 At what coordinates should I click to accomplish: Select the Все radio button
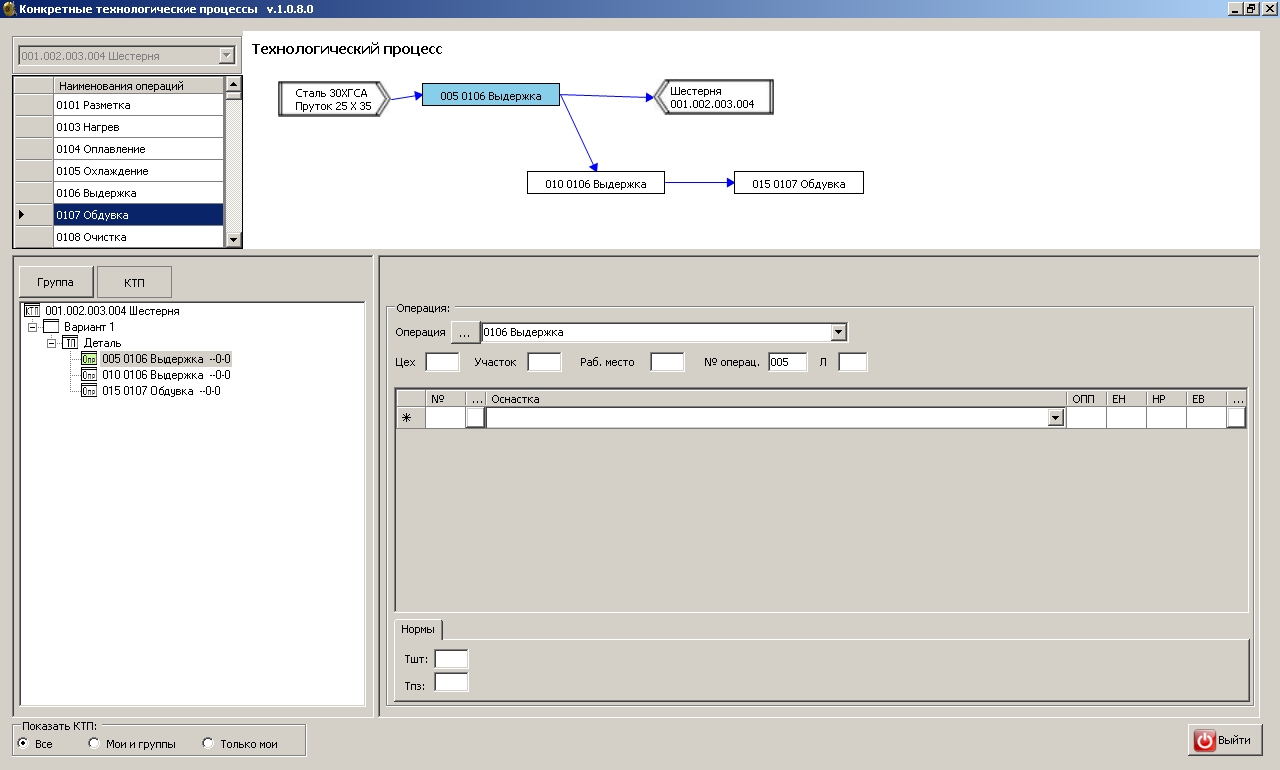pyautogui.click(x=23, y=743)
